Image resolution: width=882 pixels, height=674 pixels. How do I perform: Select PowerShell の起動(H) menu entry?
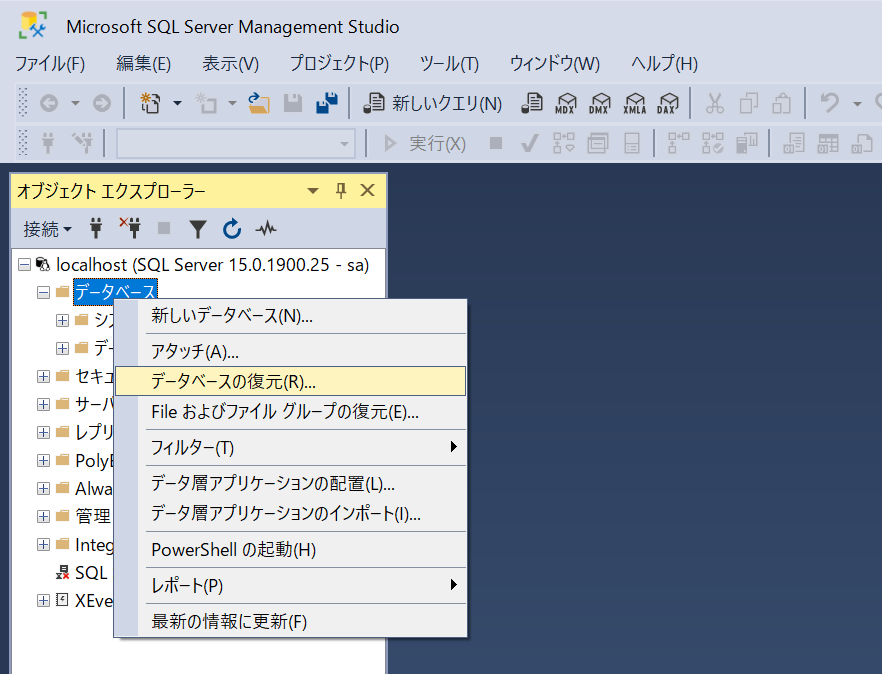(x=290, y=550)
